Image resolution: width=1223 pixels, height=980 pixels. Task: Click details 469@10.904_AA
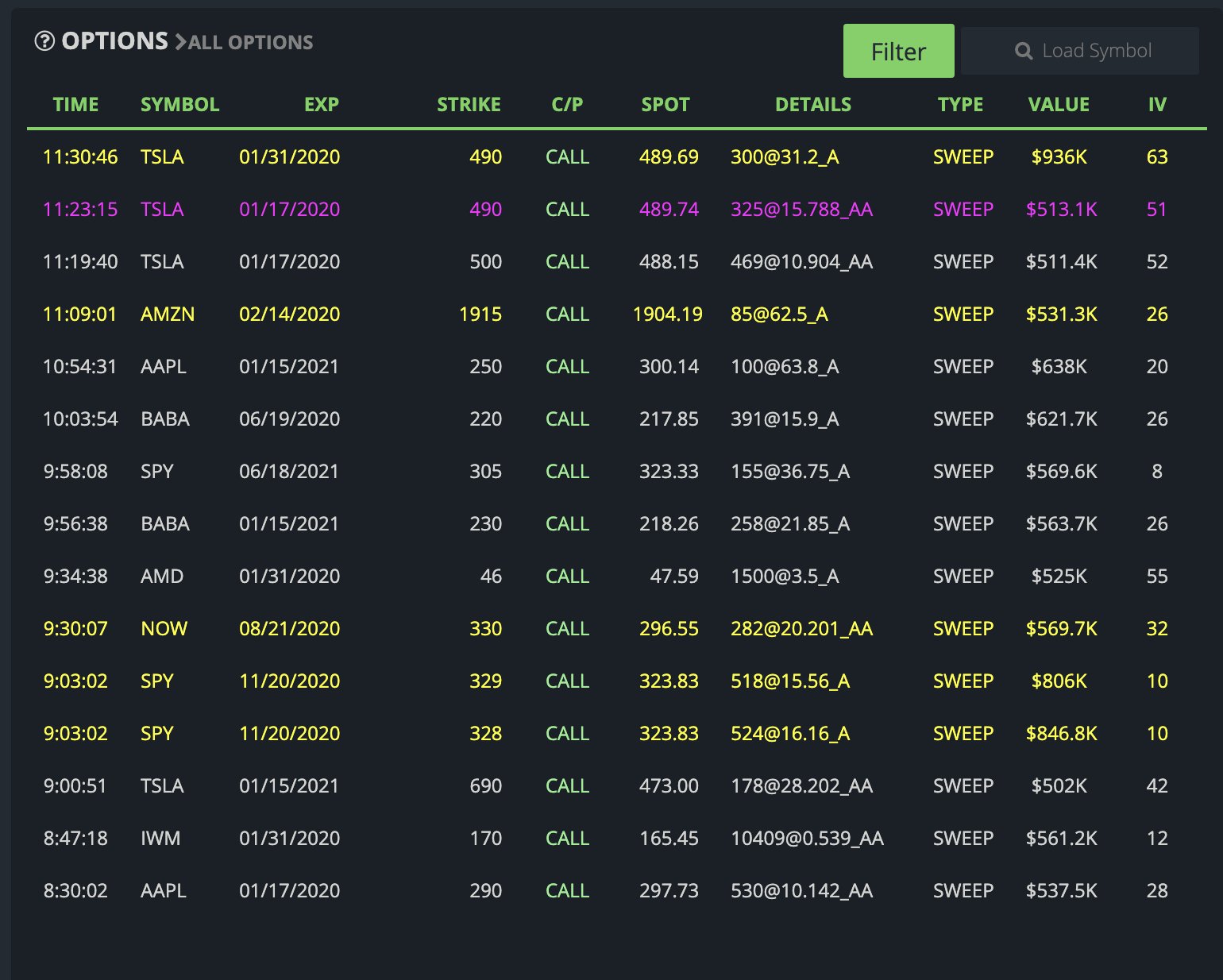pyautogui.click(x=801, y=261)
